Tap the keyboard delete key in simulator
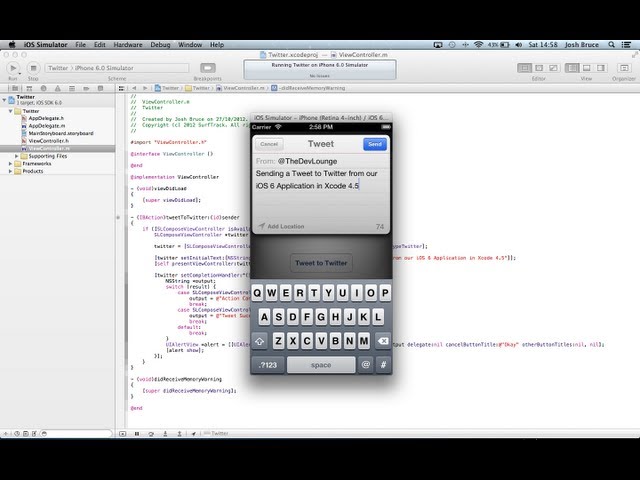Screen dimensions: 640x480 [x=383, y=341]
